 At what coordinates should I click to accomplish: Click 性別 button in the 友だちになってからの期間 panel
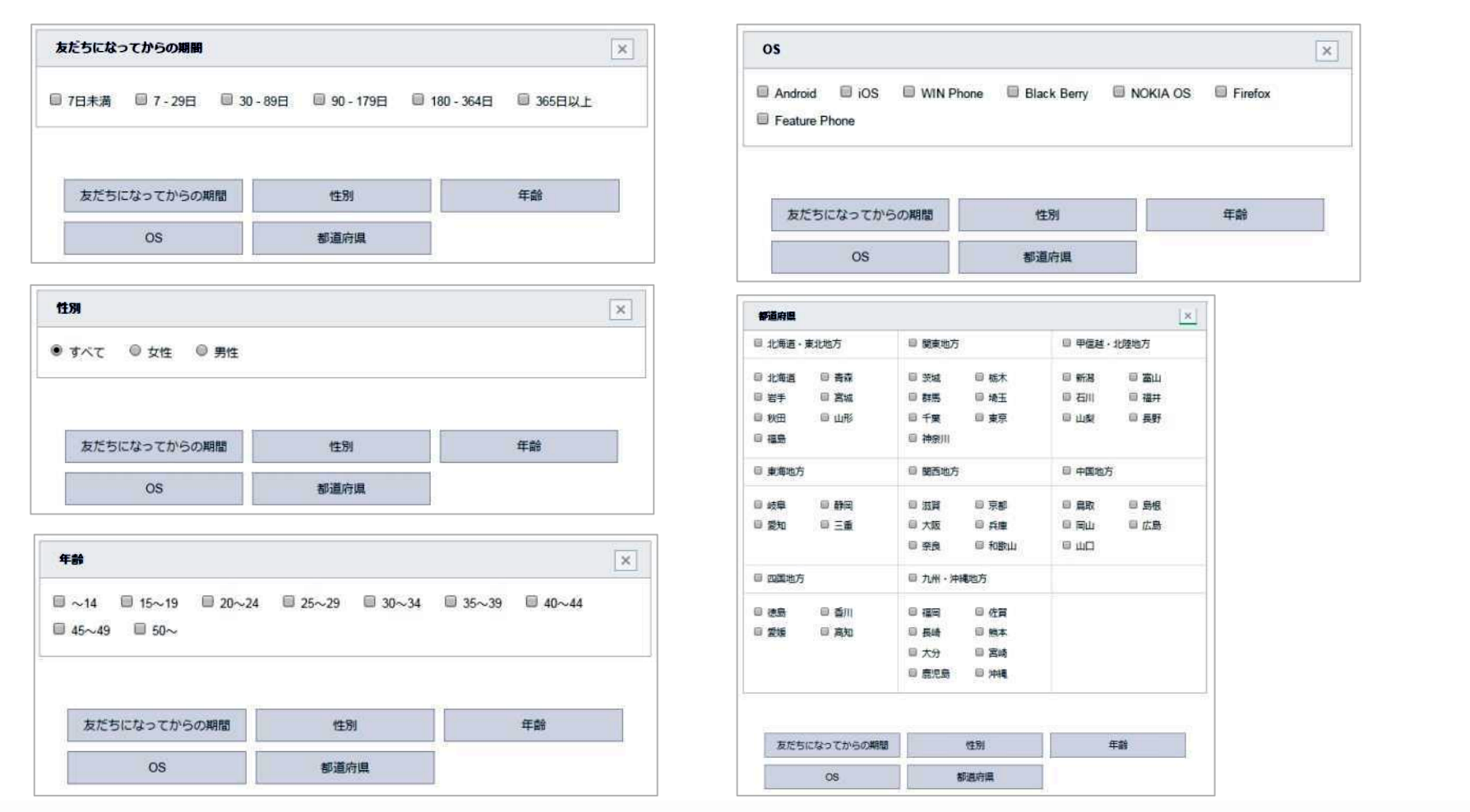point(341,196)
